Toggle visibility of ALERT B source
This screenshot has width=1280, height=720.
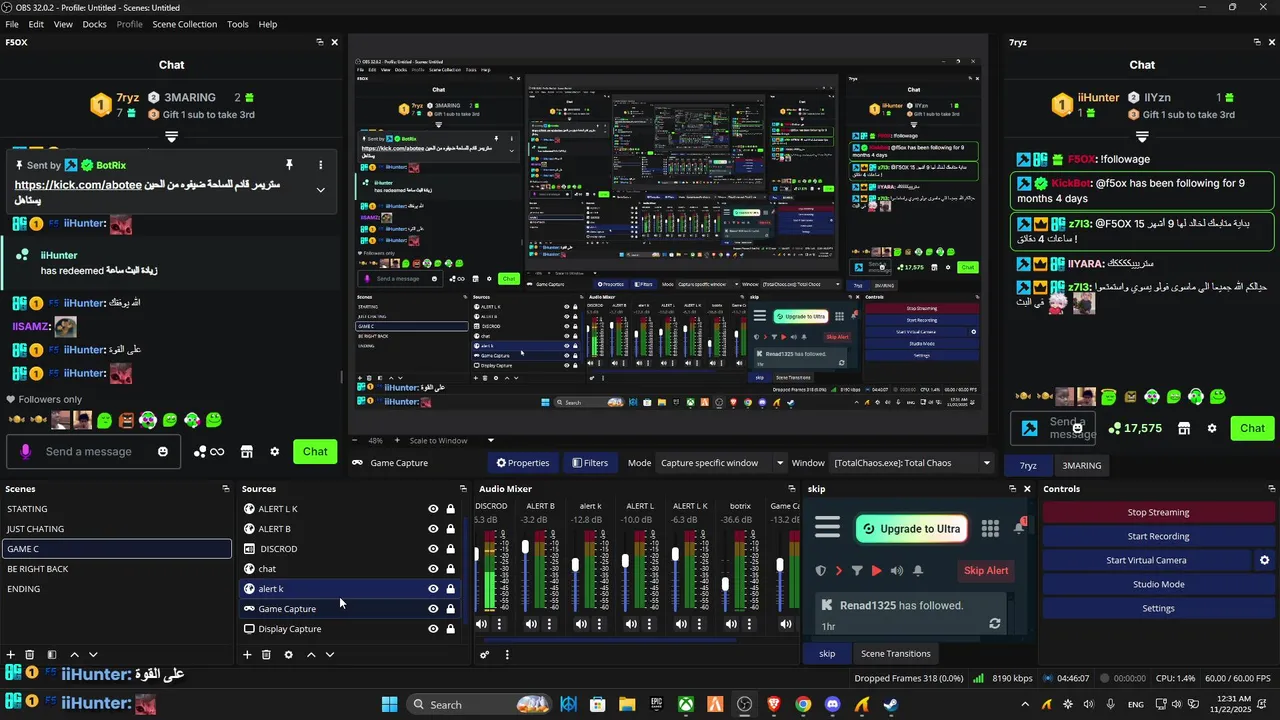coord(433,529)
